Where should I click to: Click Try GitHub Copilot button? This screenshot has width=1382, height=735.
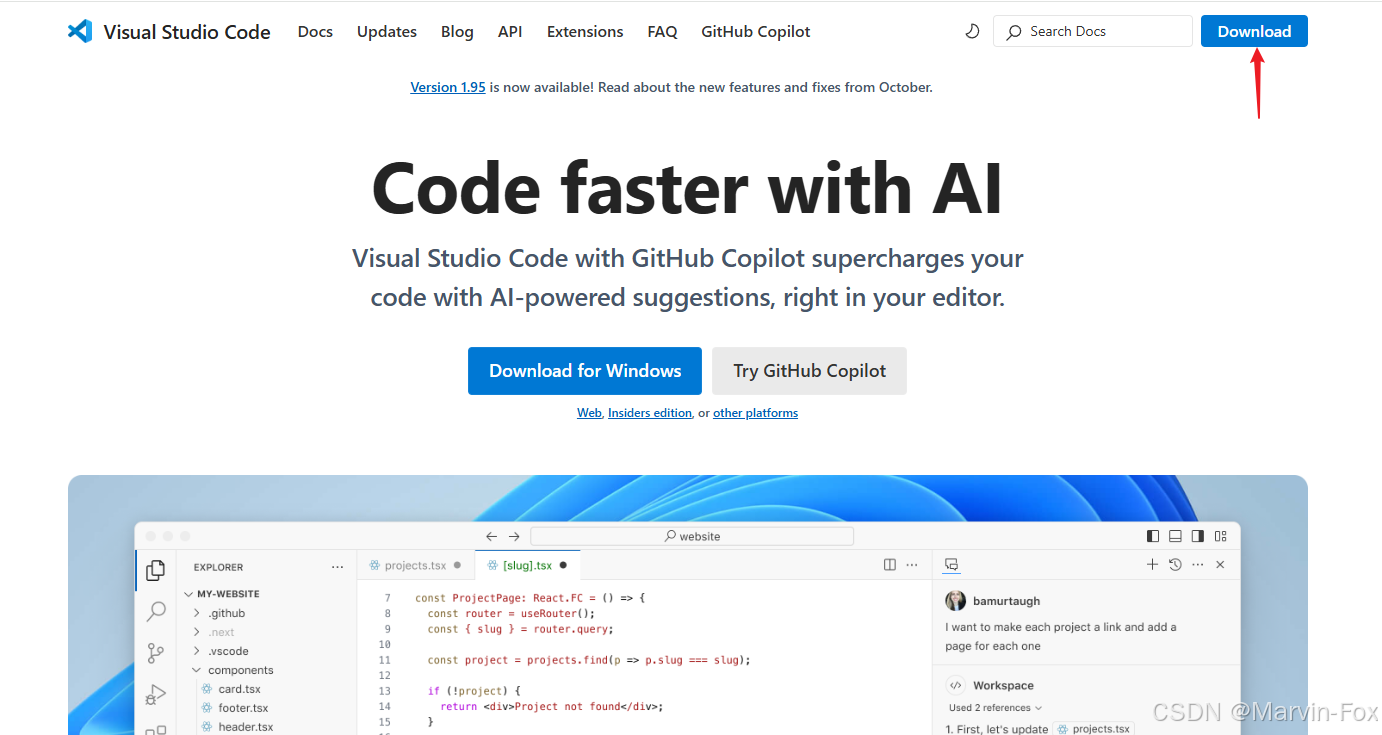[x=809, y=371]
